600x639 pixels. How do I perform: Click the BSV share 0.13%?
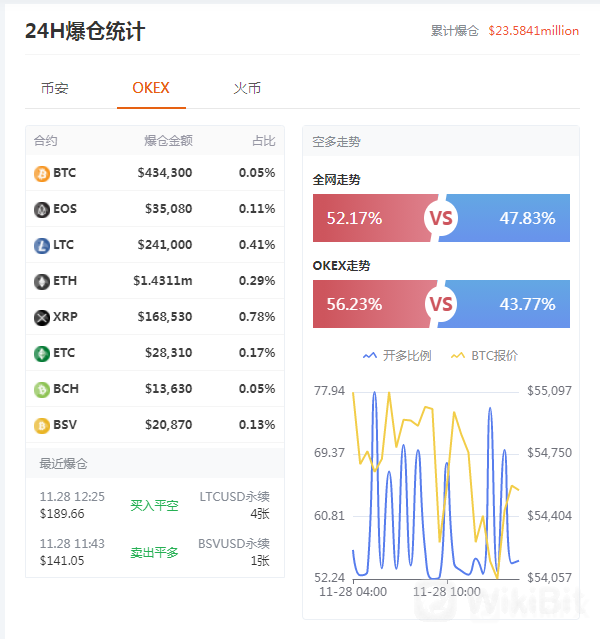[257, 425]
